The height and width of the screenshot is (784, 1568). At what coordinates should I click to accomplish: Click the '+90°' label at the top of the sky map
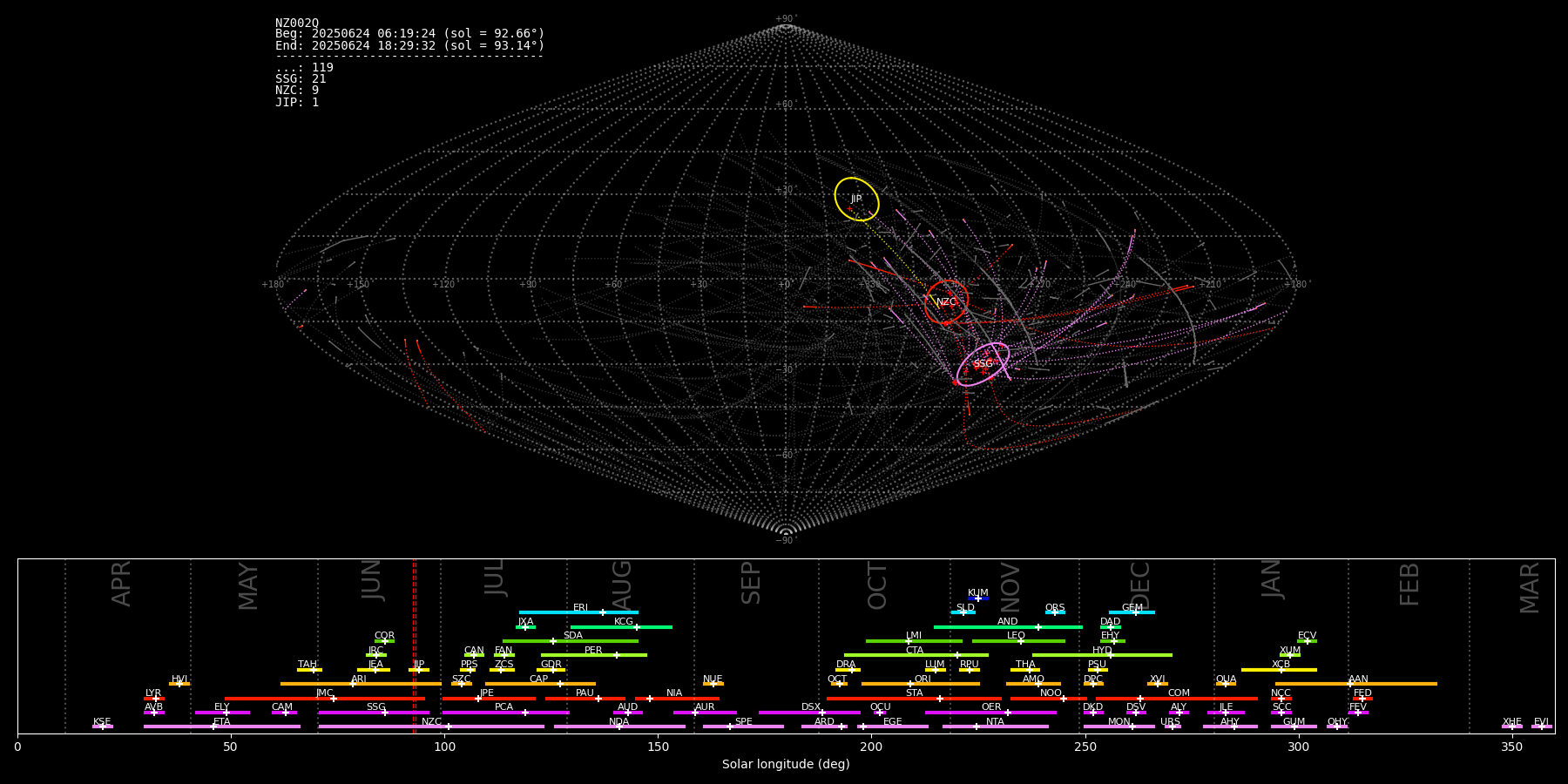(786, 19)
